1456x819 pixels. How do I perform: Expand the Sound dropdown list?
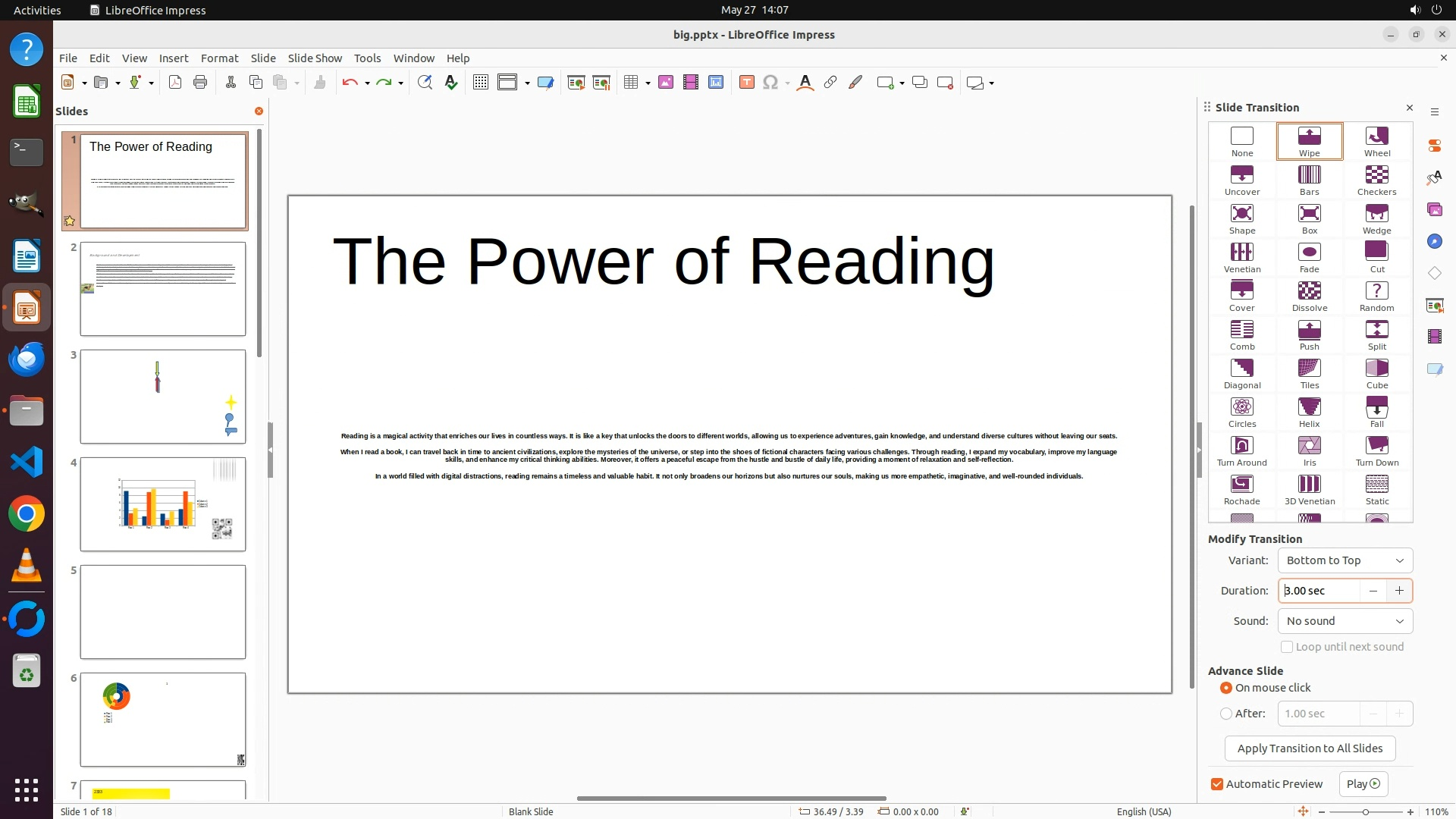(x=1345, y=621)
